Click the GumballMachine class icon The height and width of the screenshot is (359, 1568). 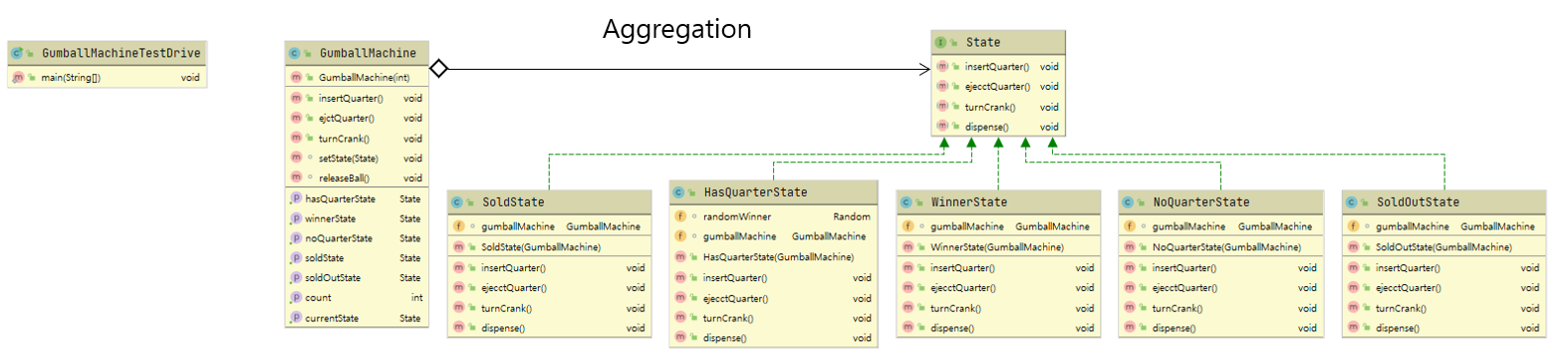coord(294,53)
